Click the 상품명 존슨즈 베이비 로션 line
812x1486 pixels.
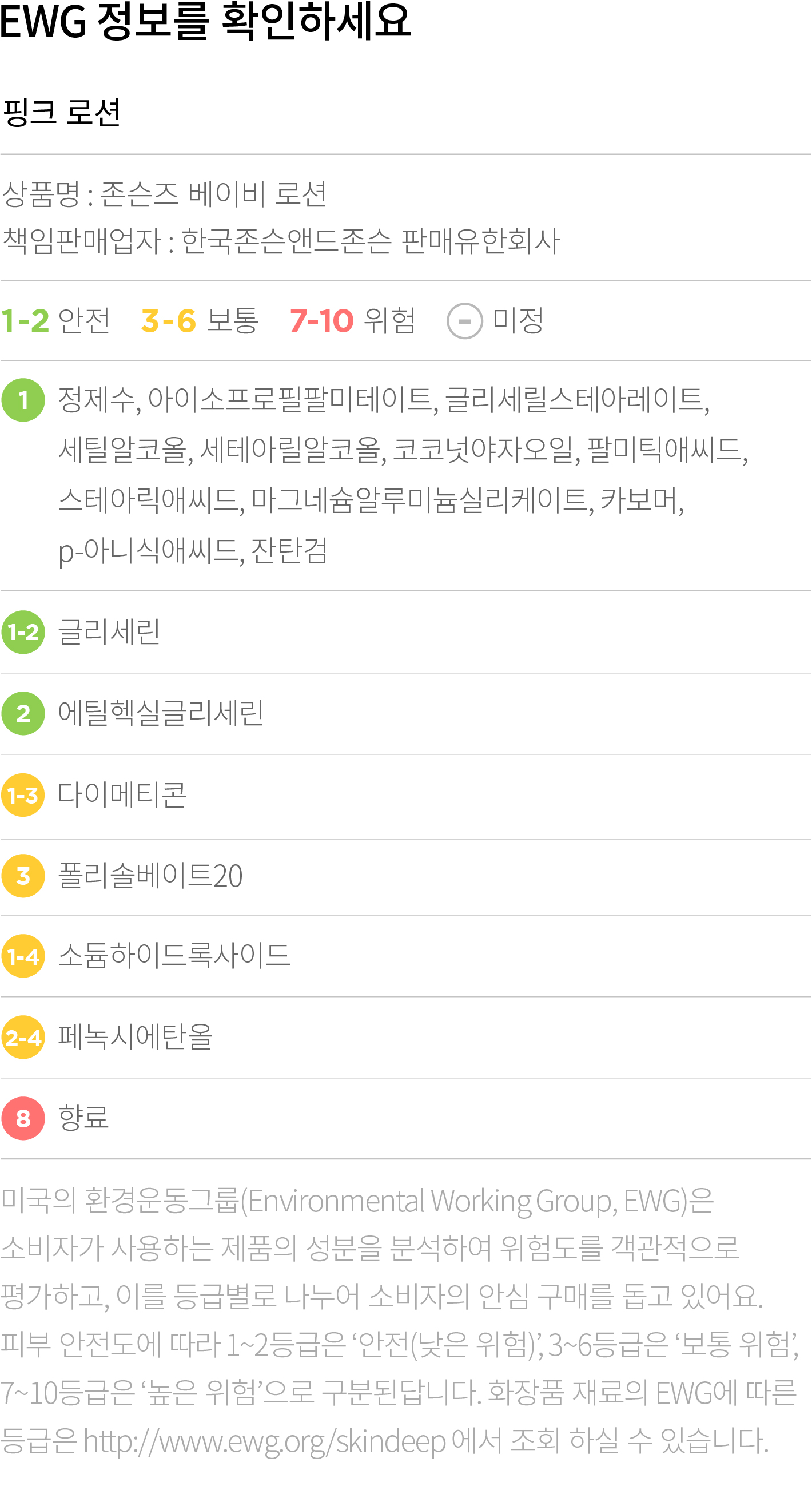pos(165,194)
